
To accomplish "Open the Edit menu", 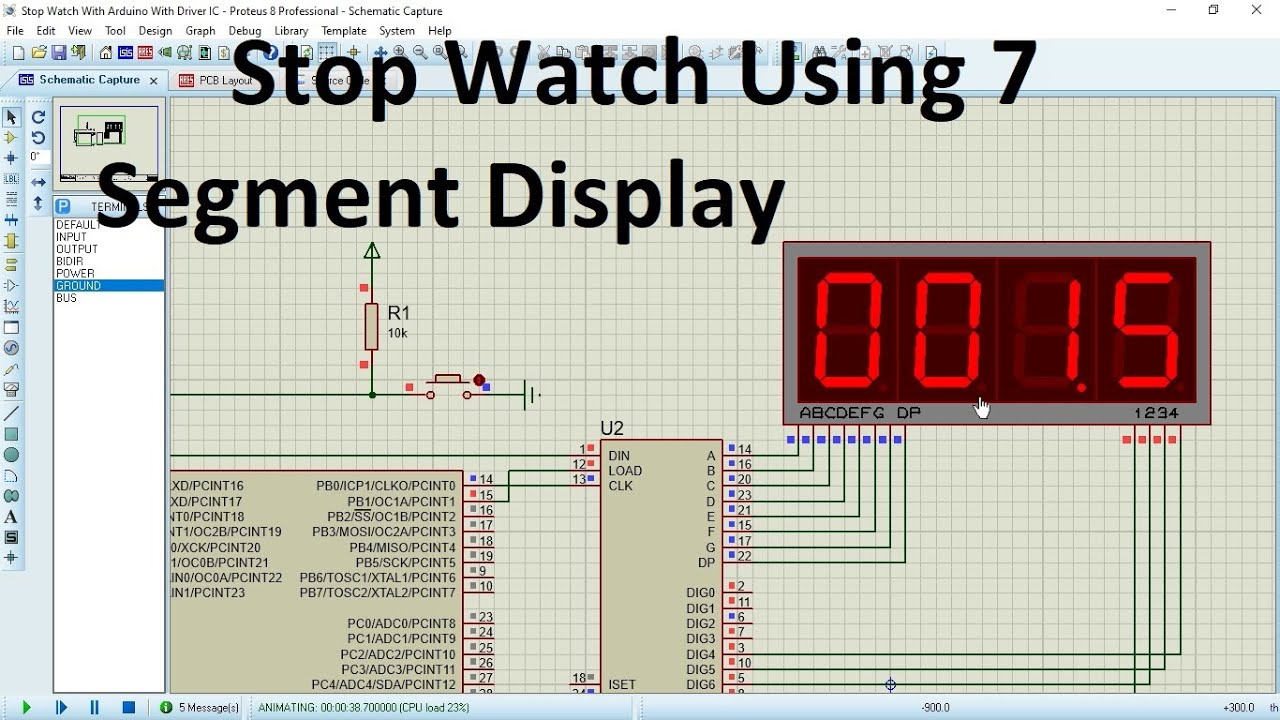I will coord(46,31).
